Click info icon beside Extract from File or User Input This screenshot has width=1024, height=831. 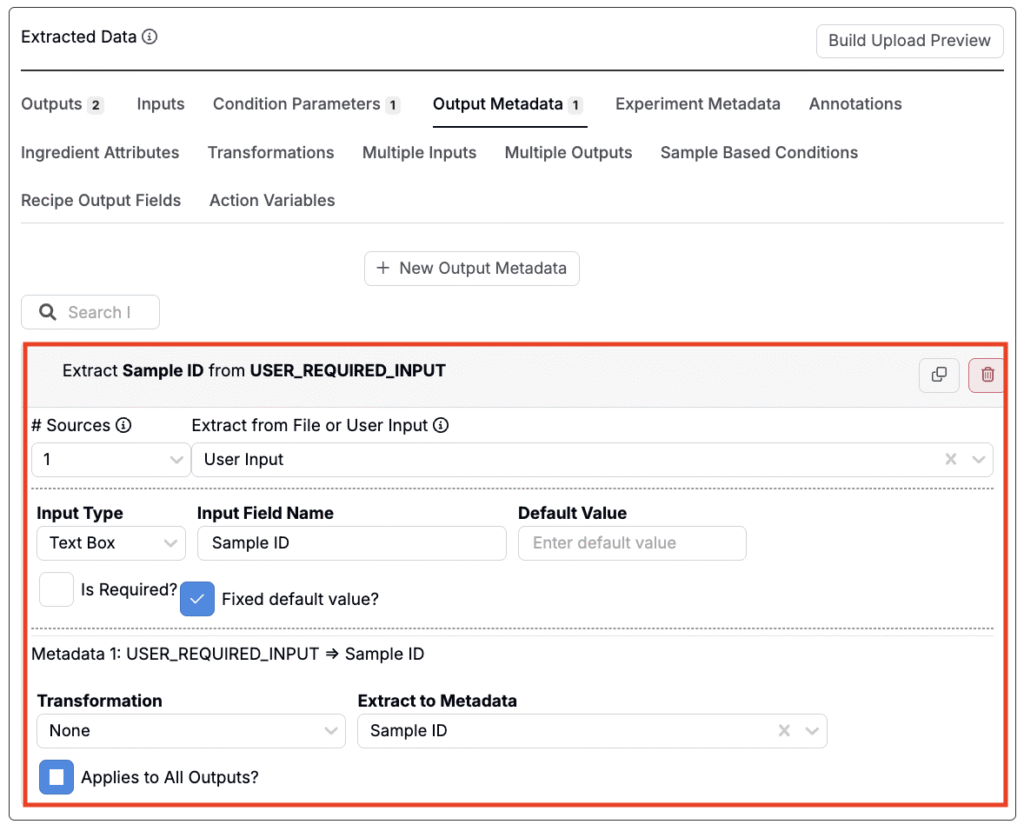[441, 425]
